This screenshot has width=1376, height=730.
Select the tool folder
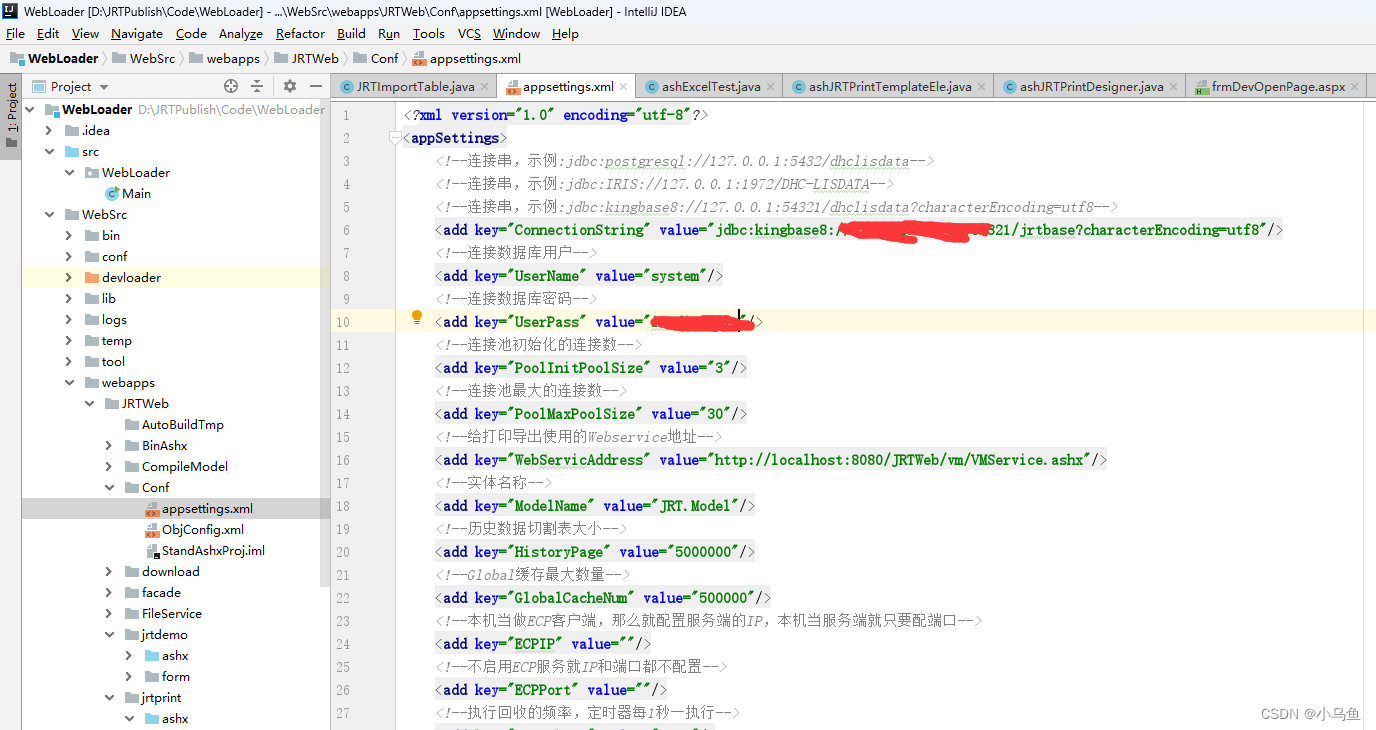105,361
